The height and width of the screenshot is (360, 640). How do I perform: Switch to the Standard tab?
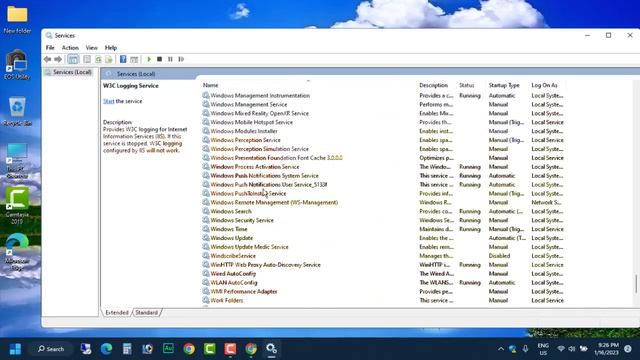coord(146,312)
